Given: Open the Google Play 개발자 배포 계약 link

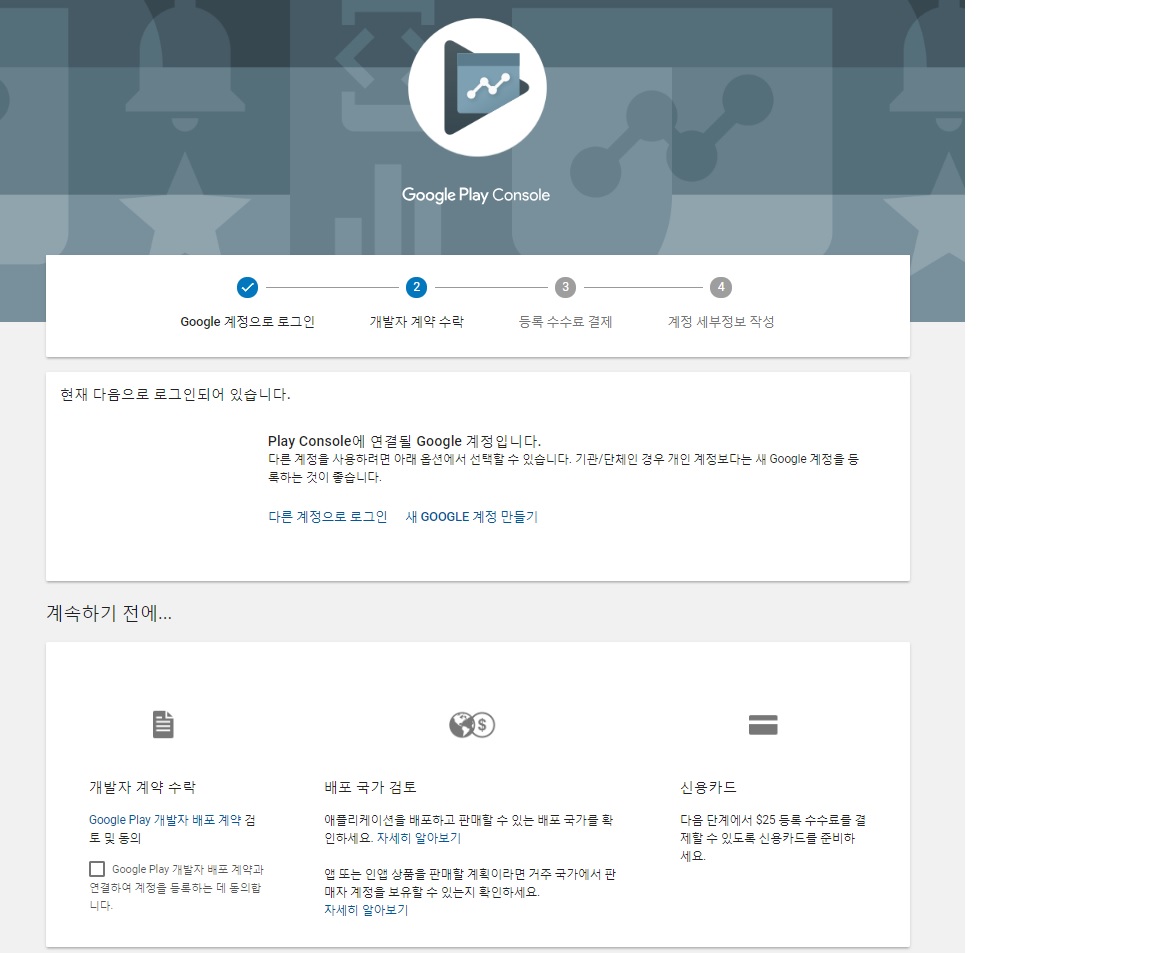Looking at the screenshot, I should [165, 820].
